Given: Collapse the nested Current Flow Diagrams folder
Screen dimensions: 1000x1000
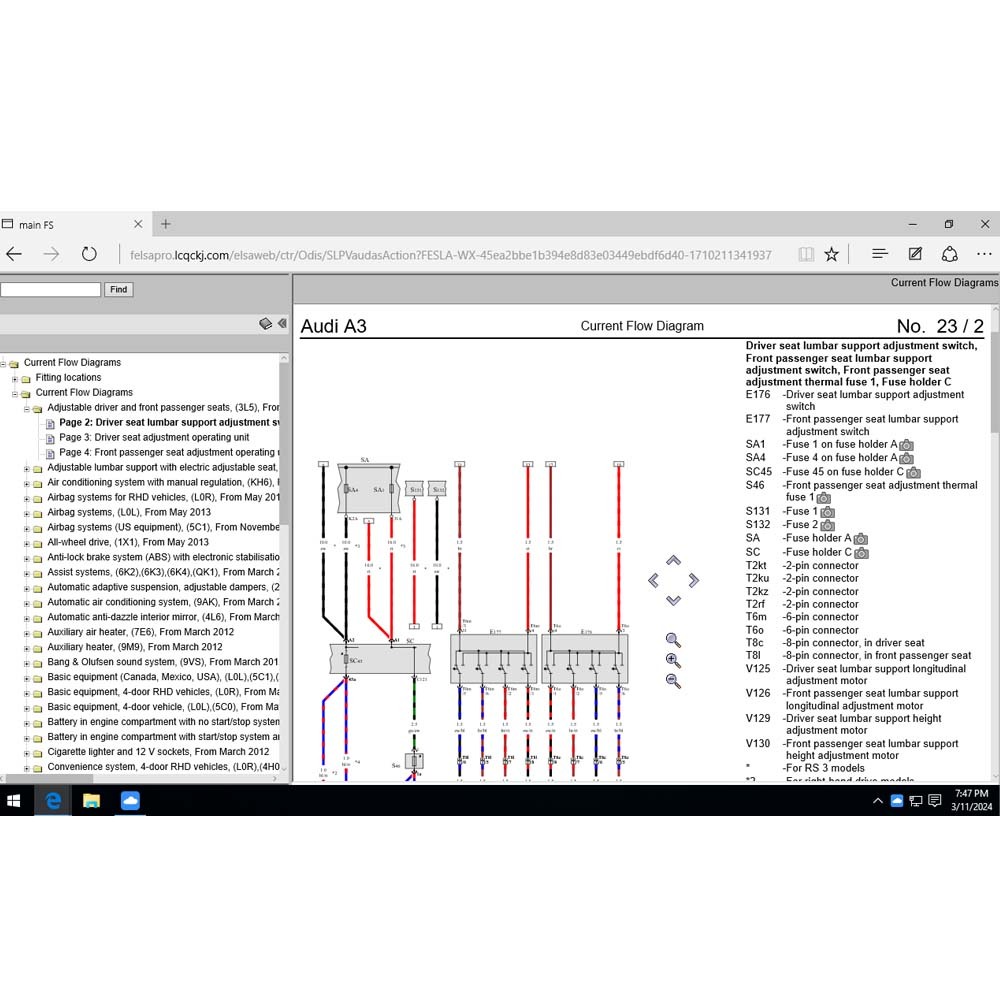Looking at the screenshot, I should pos(15,394).
